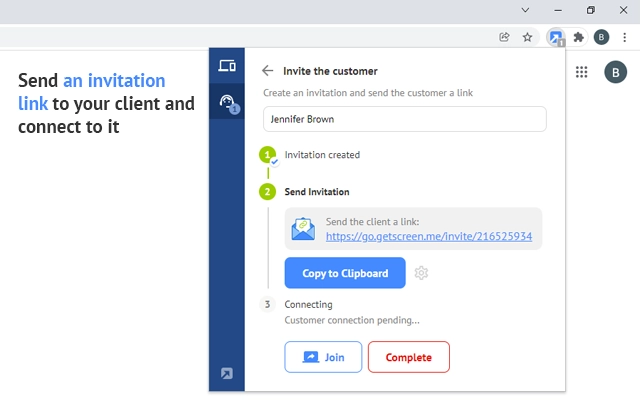
Task: Click the Getscreen extension icon in Chrome toolbar
Action: [x=556, y=37]
